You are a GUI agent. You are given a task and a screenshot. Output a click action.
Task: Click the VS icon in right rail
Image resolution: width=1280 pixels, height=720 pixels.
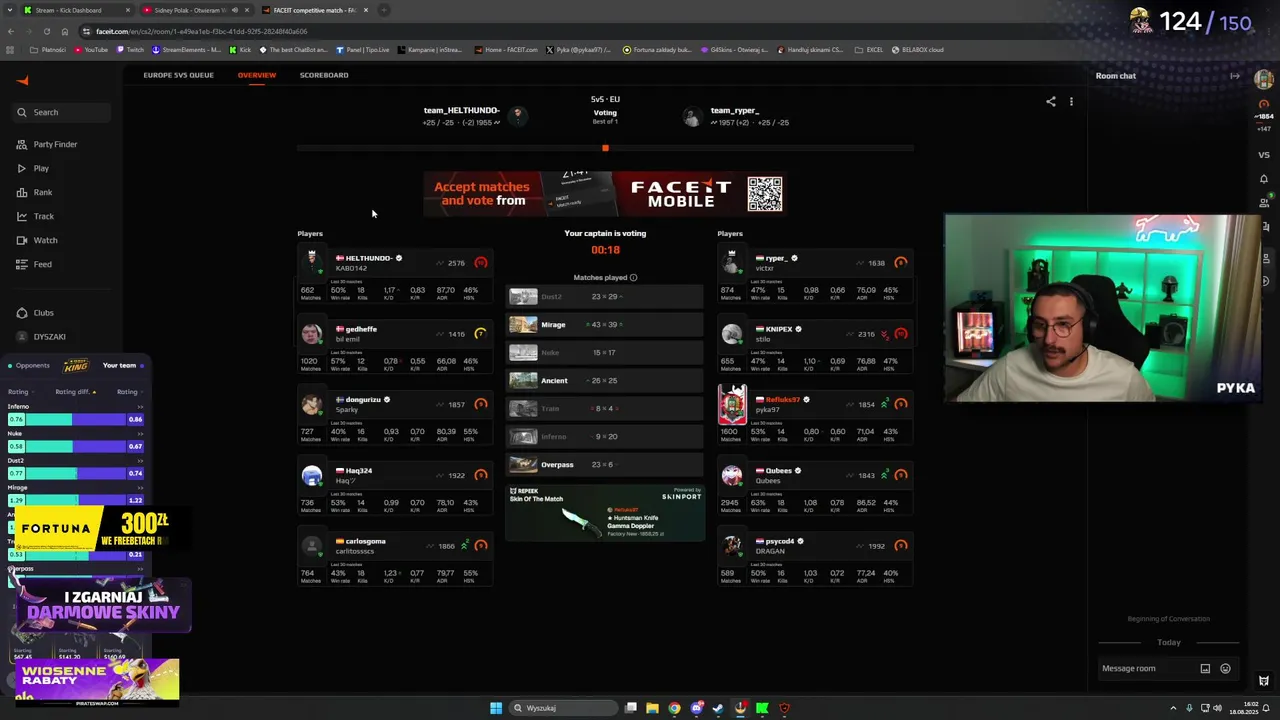pyautogui.click(x=1264, y=155)
